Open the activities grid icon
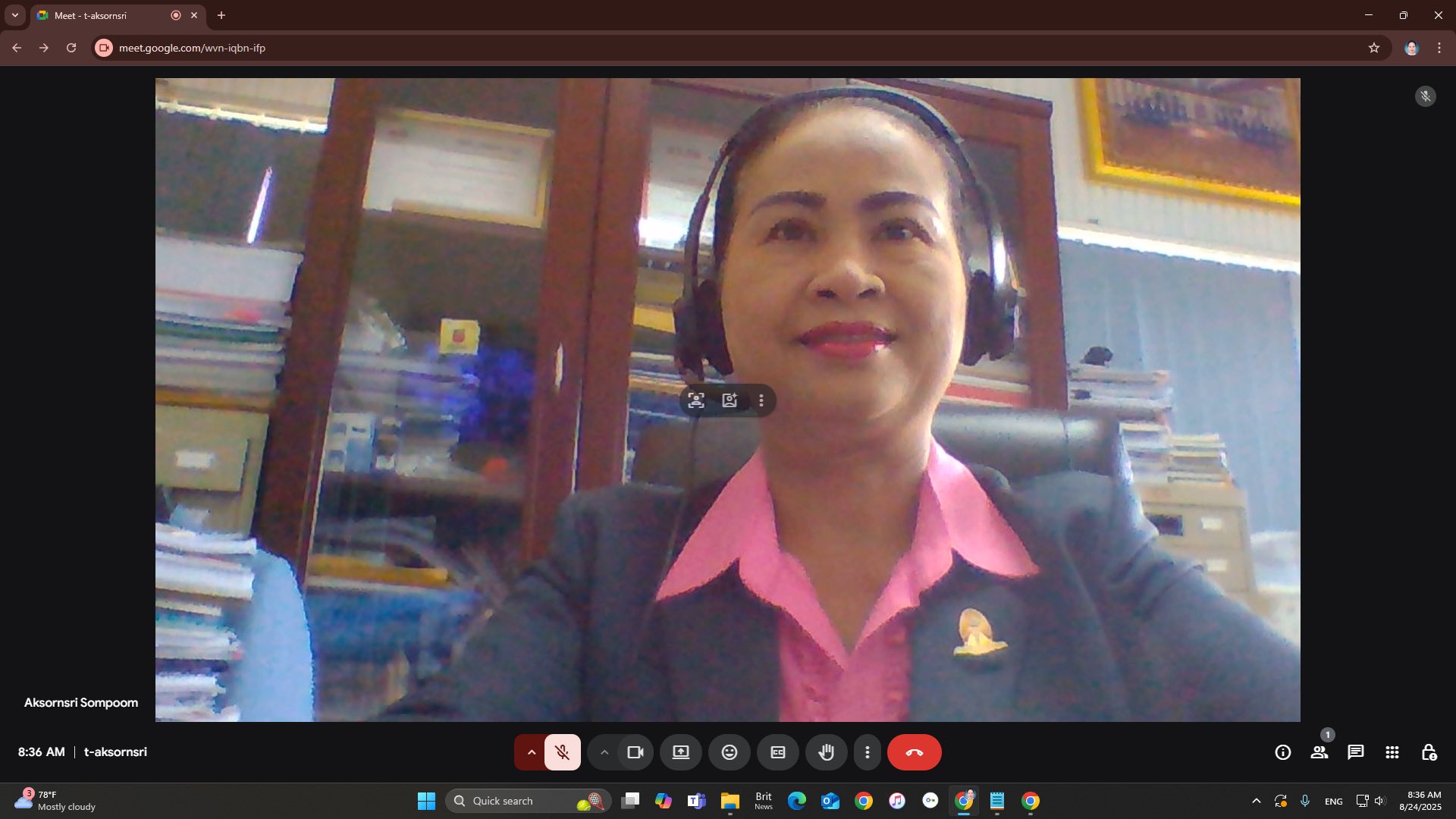This screenshot has width=1456, height=819. point(1392,752)
